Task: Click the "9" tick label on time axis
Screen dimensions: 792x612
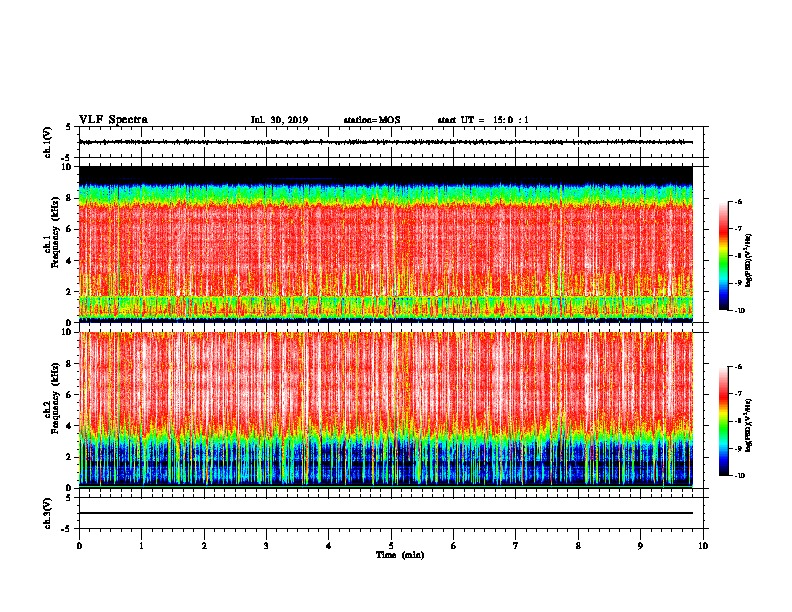Action: (640, 546)
